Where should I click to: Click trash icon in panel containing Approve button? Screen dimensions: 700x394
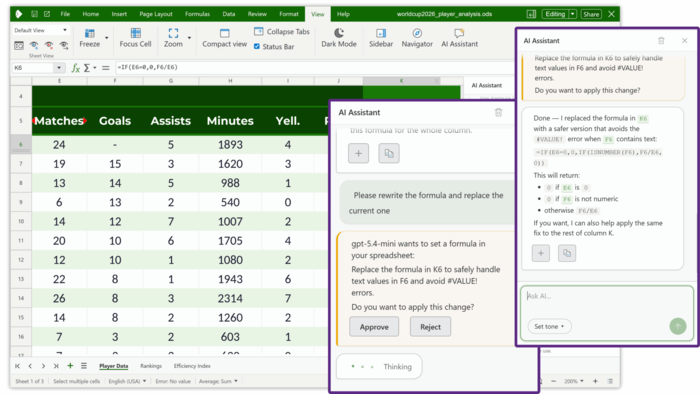(498, 112)
